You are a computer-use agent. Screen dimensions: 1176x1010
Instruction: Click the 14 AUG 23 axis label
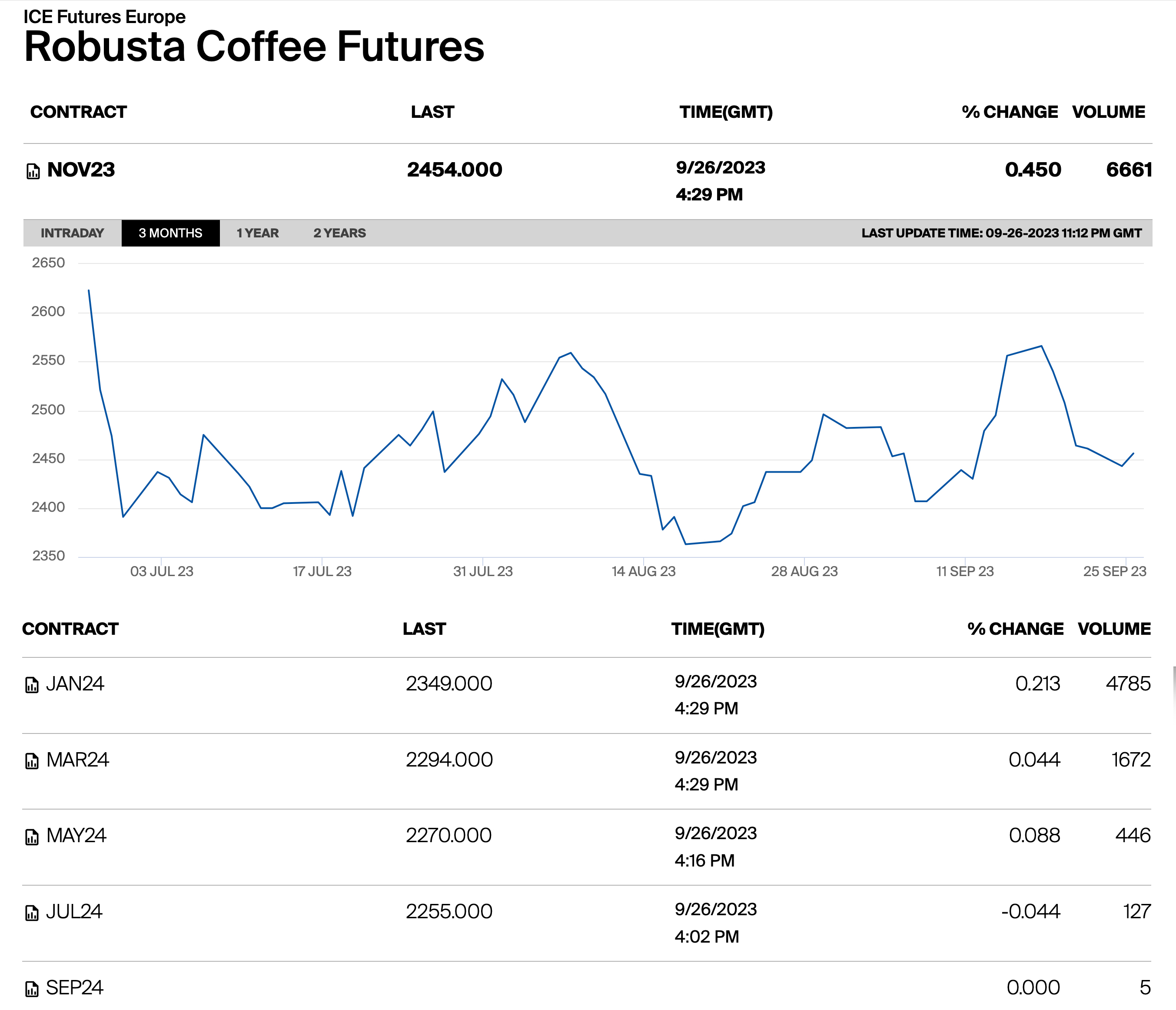[644, 572]
